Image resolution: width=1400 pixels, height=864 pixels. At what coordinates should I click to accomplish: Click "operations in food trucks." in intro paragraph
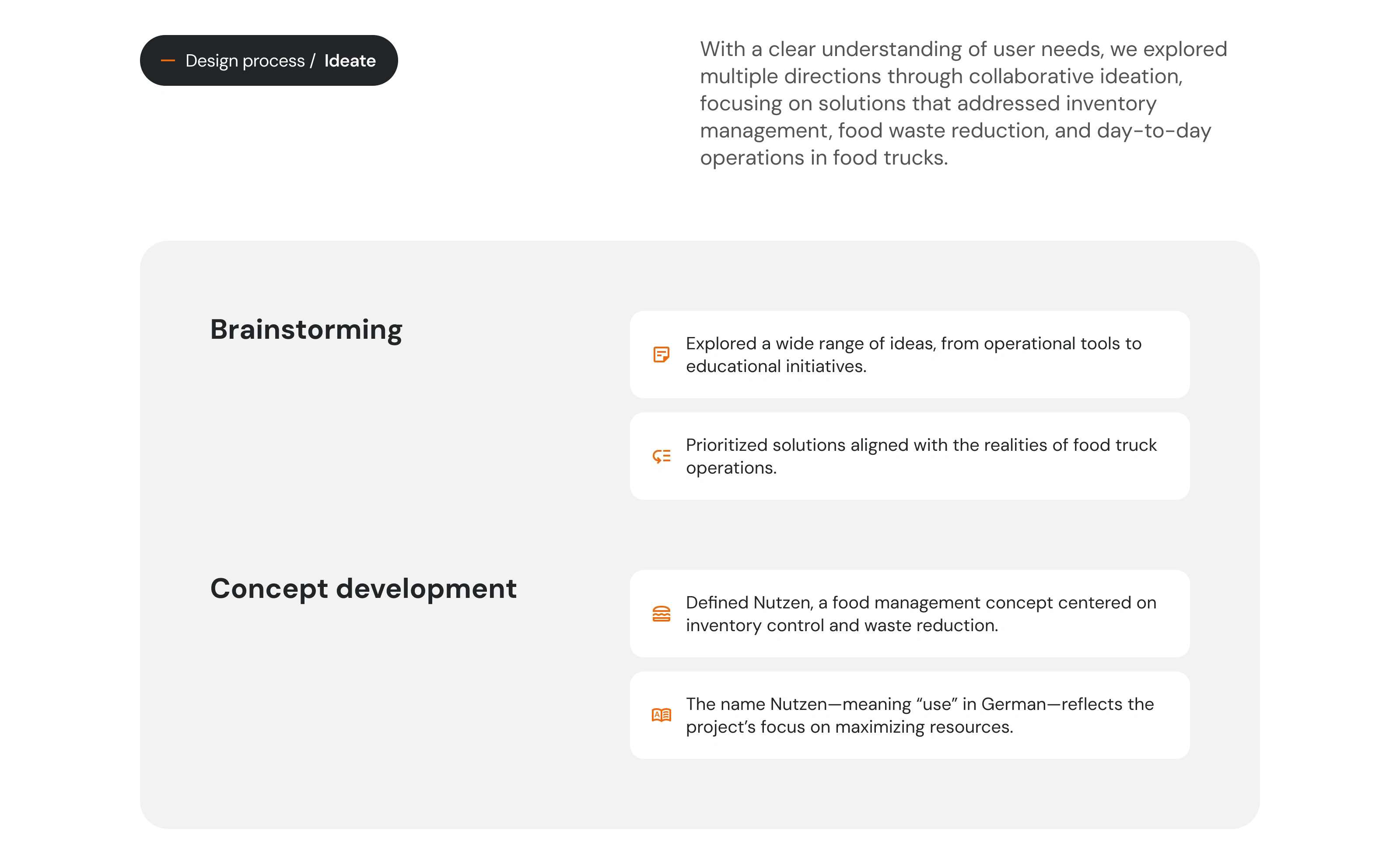pyautogui.click(x=824, y=158)
